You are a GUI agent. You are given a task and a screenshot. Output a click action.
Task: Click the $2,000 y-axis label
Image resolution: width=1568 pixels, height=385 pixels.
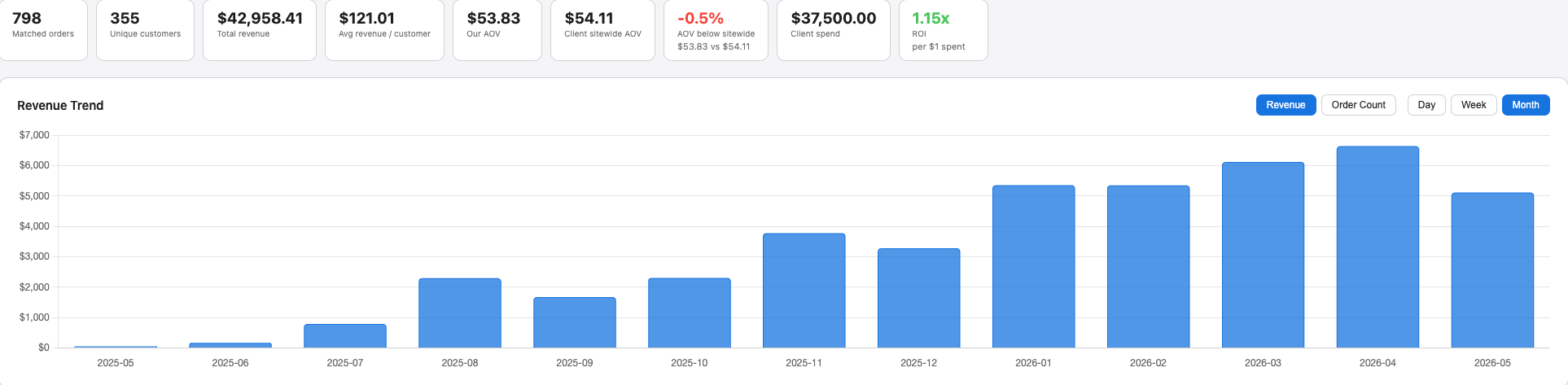[34, 287]
